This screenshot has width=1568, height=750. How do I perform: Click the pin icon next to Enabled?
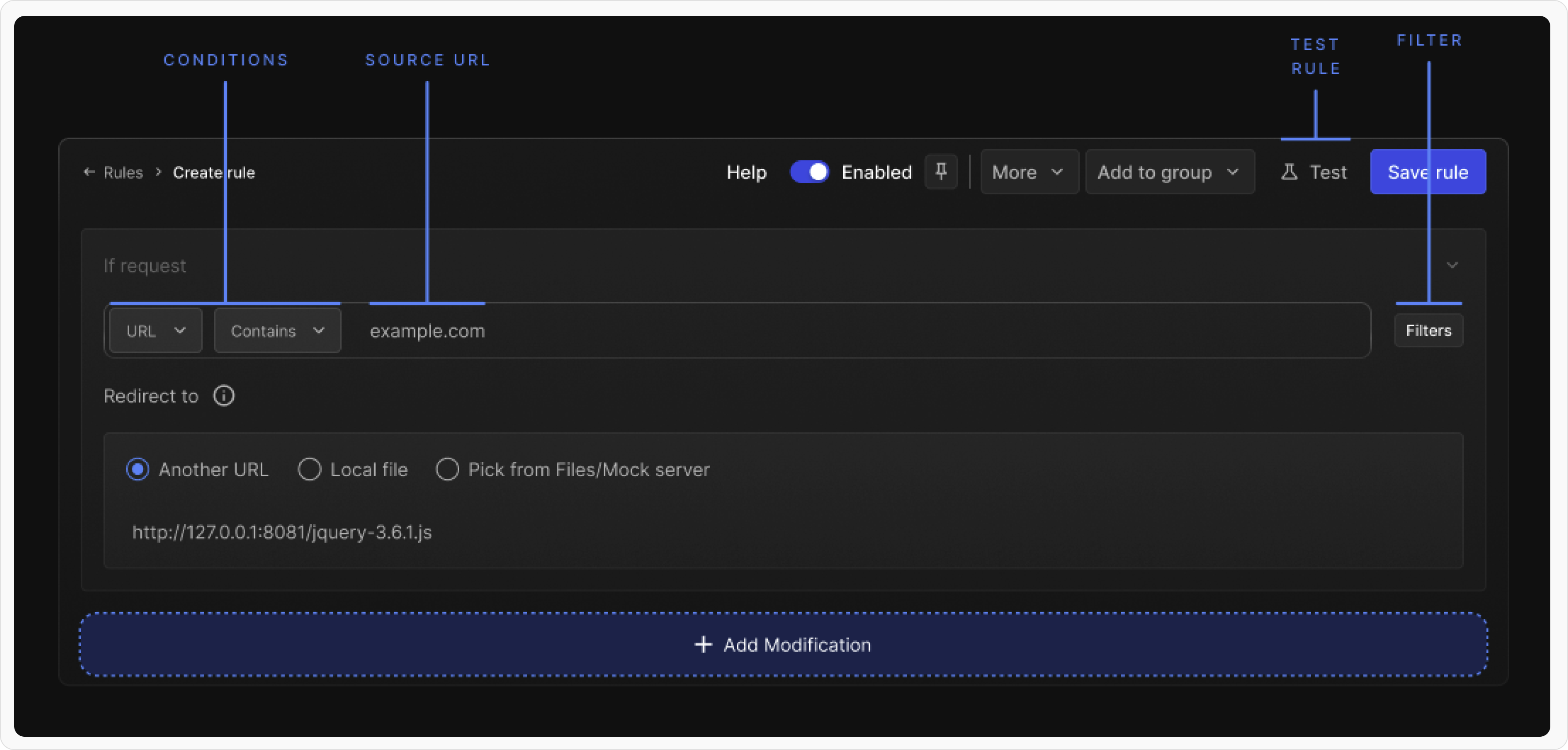tap(941, 172)
